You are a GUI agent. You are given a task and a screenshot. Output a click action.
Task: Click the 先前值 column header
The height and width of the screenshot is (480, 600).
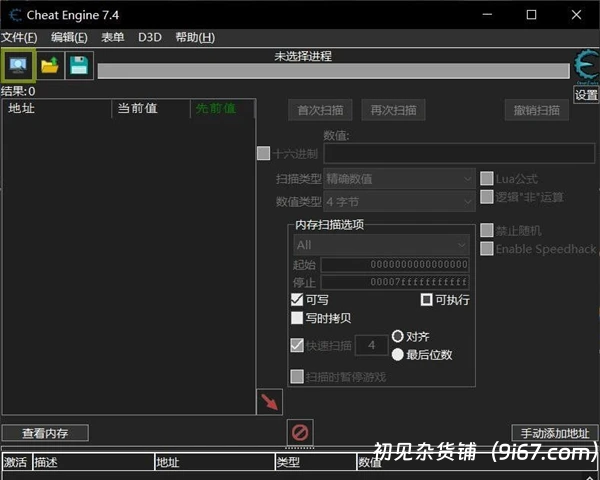click(x=222, y=109)
